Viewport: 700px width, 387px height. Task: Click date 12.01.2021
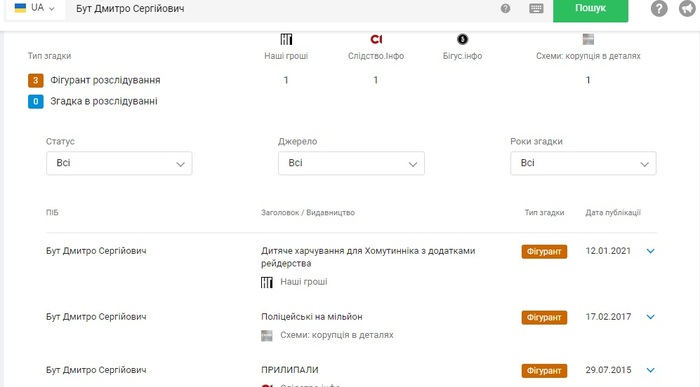pos(608,251)
